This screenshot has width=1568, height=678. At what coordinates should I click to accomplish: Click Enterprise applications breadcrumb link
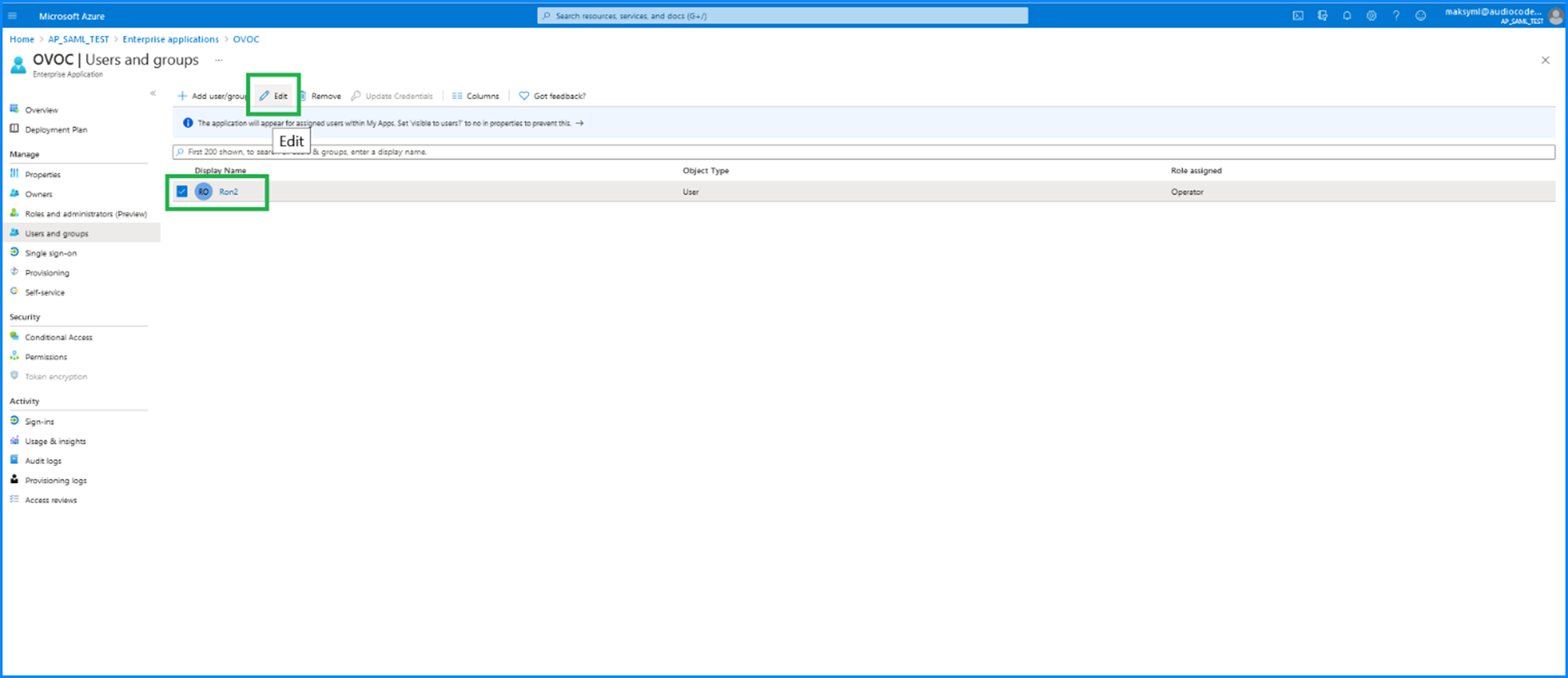[170, 39]
